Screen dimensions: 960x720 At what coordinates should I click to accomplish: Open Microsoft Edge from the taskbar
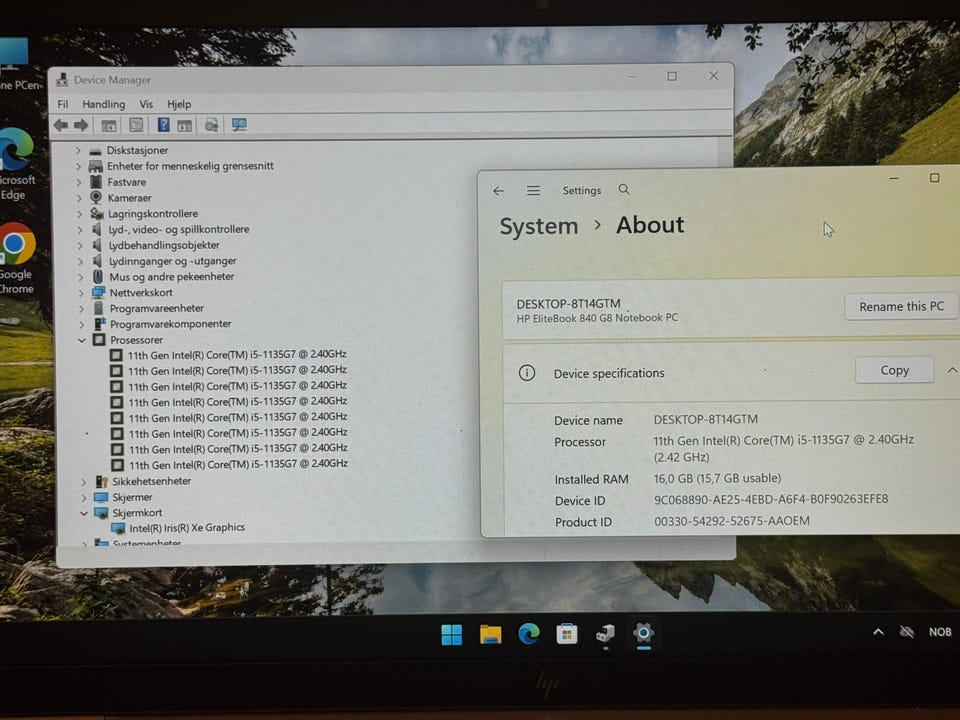coord(529,634)
